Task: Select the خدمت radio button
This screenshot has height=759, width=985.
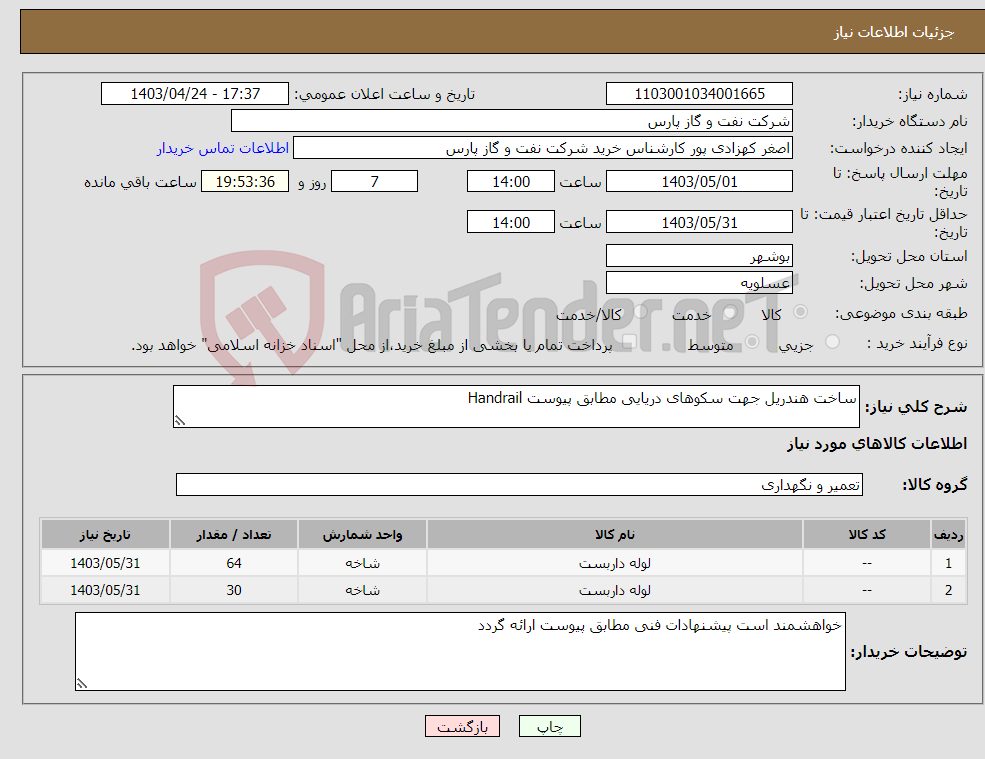Action: click(729, 312)
